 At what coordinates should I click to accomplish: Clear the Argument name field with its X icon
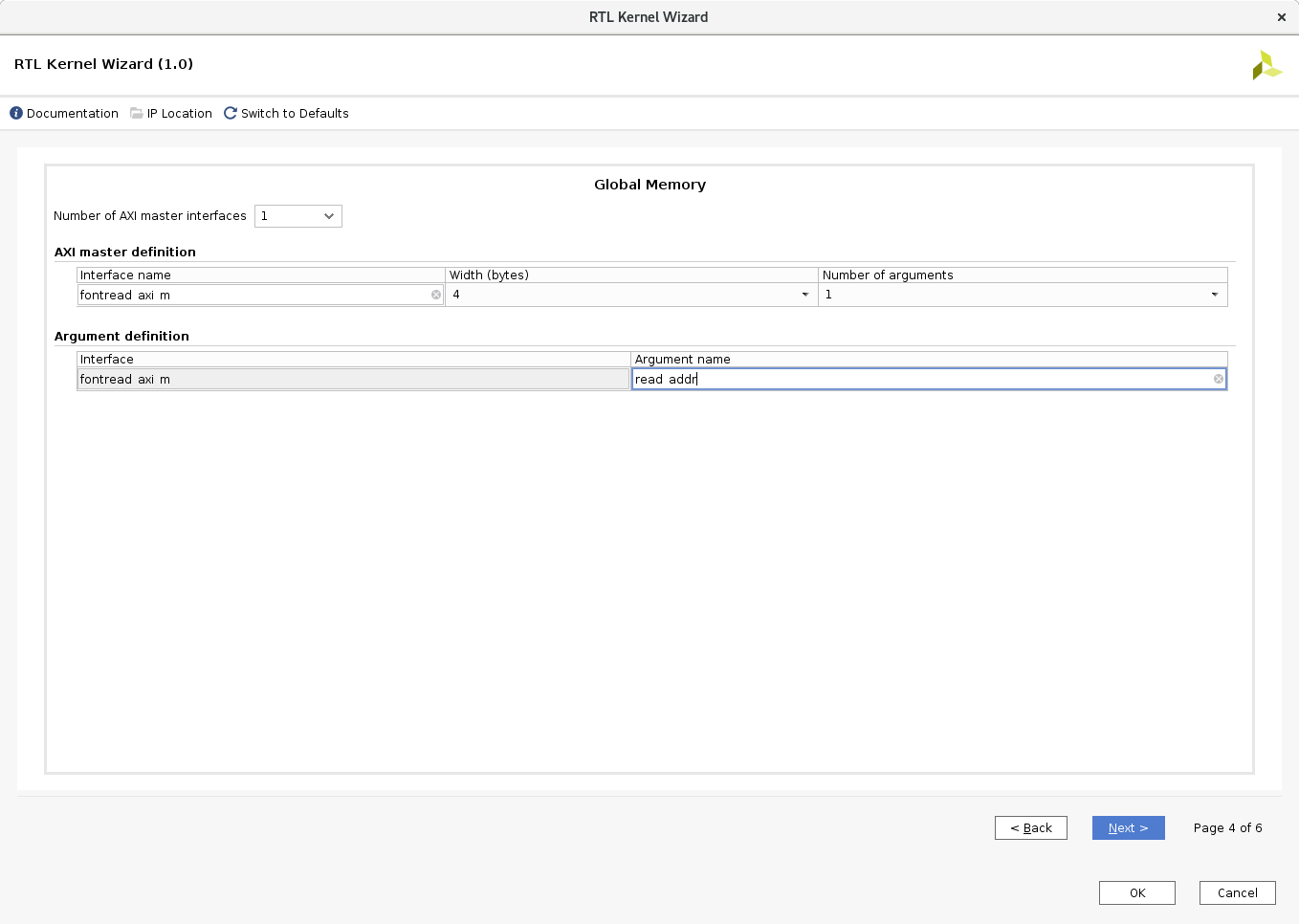1219,379
